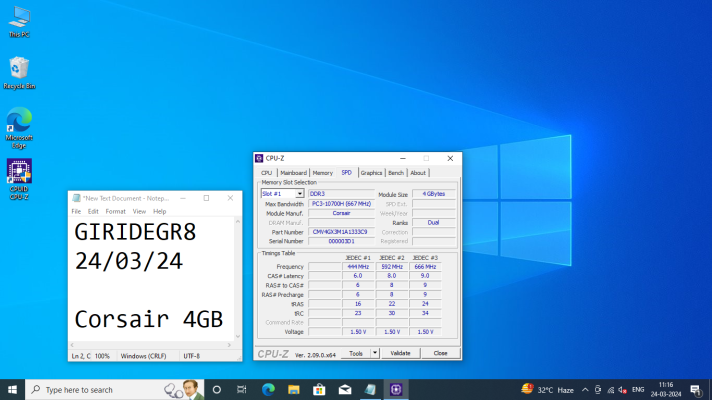The height and width of the screenshot is (400, 712).
Task: Open the Recycle Bin desktop icon
Action: click(19, 73)
